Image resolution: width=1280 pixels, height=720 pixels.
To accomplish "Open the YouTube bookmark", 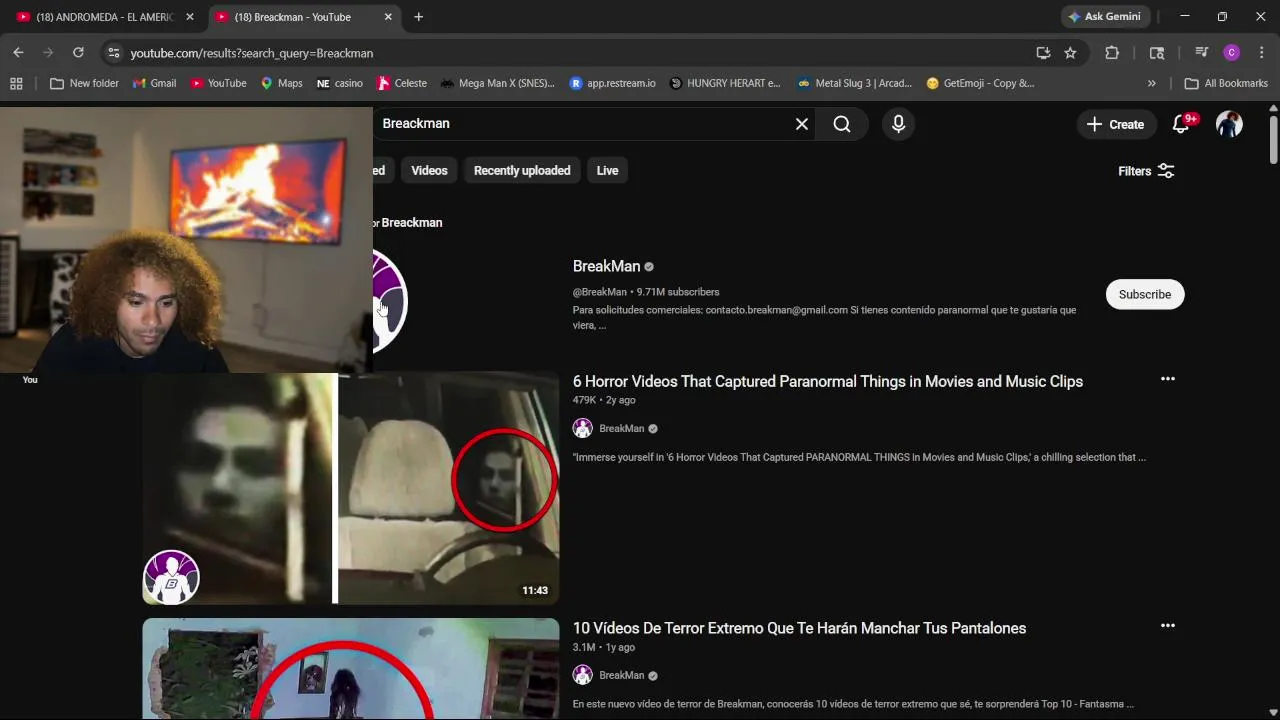I will pyautogui.click(x=218, y=83).
